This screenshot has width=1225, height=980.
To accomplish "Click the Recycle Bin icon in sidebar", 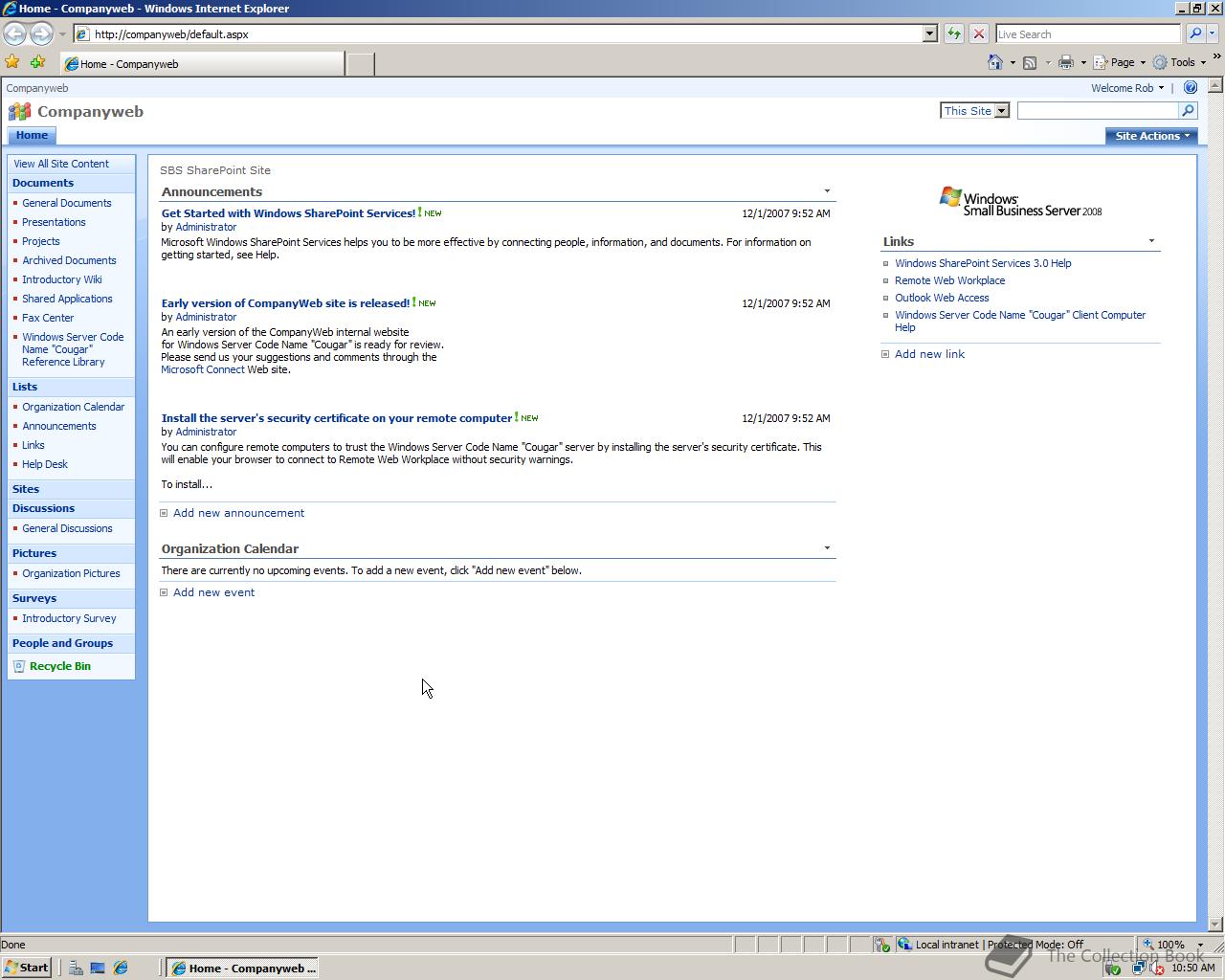I will click(19, 666).
